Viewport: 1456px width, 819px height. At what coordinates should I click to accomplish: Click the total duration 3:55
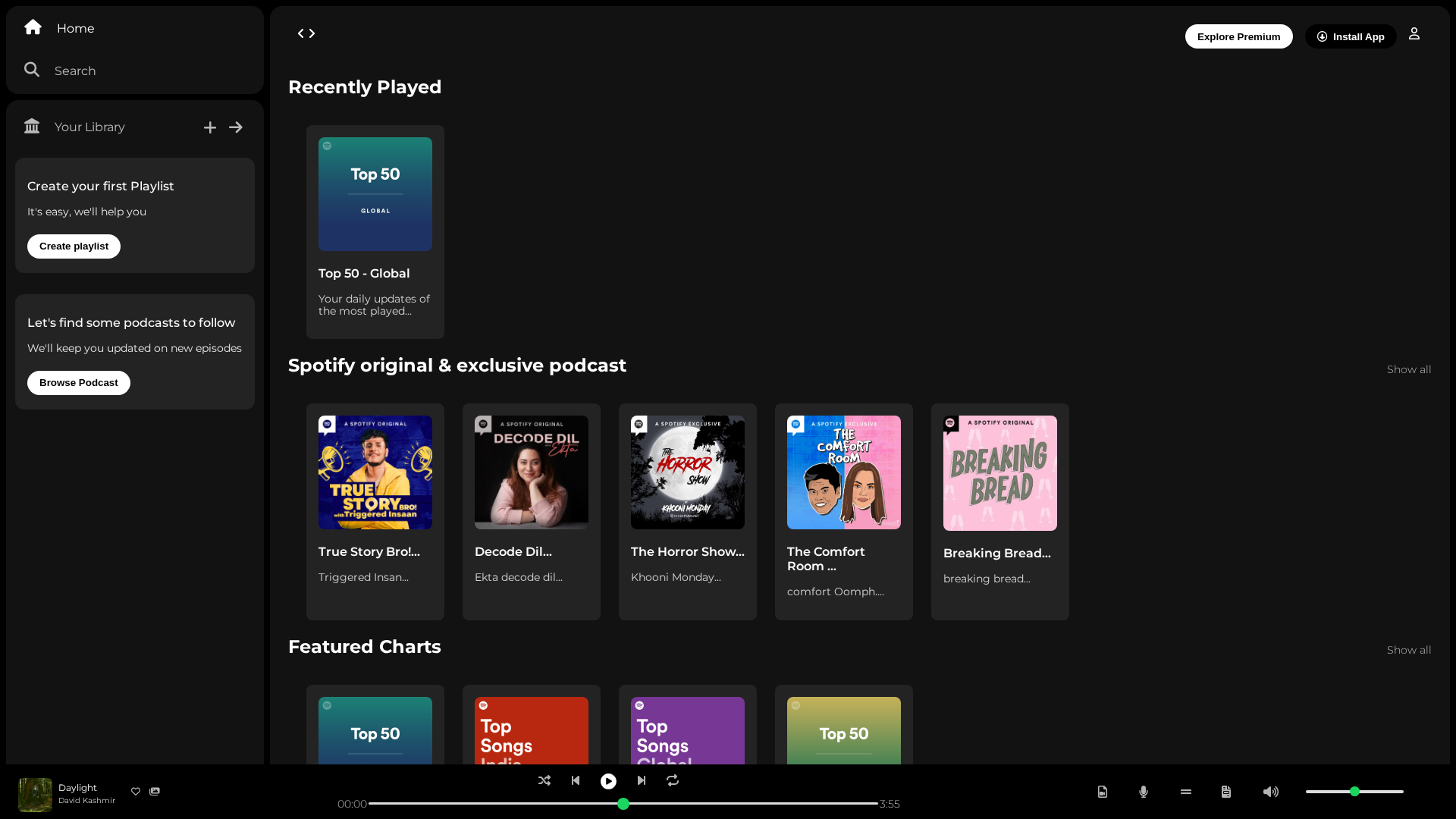point(890,805)
